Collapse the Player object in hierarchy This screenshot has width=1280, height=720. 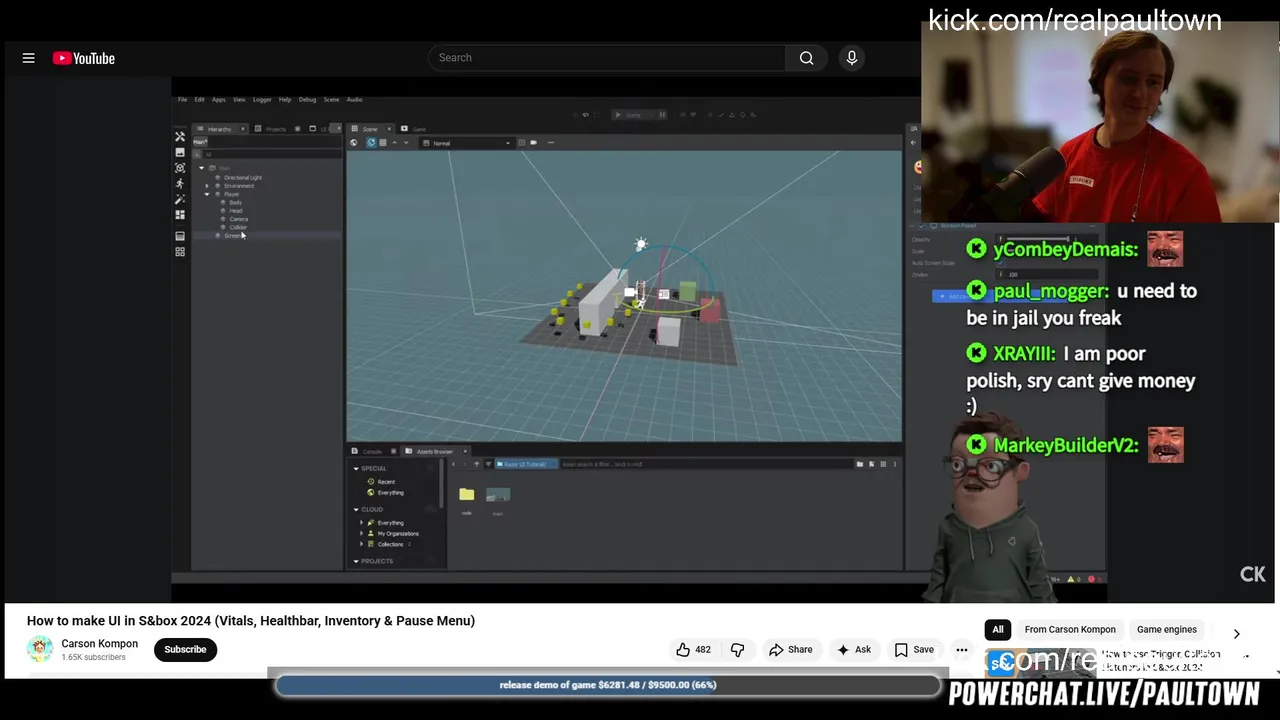point(207,194)
